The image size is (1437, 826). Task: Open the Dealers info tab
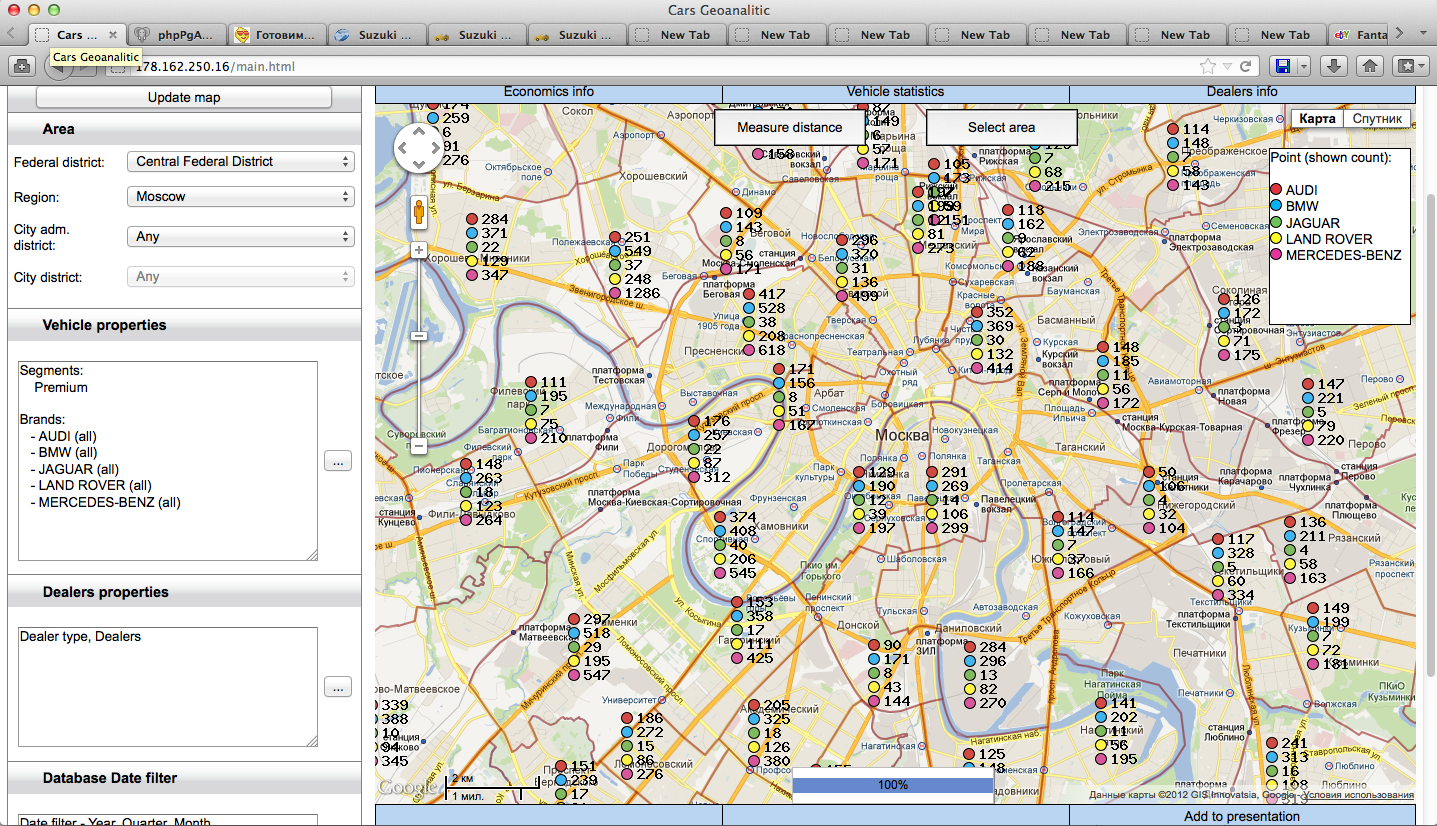point(1242,92)
